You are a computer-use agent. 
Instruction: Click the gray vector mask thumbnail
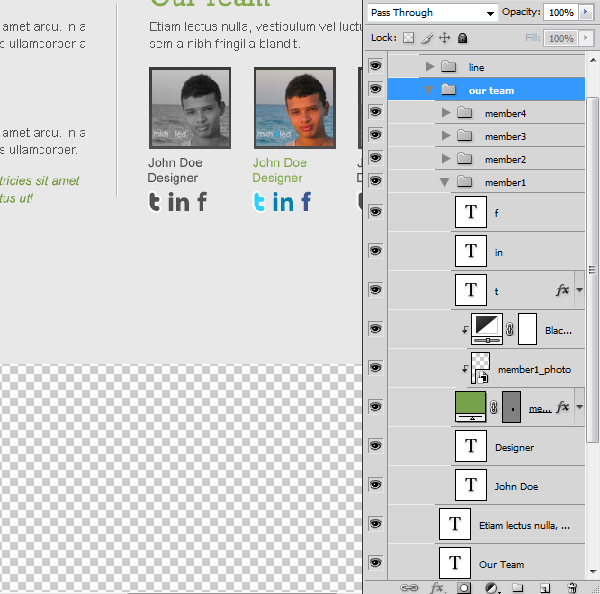(x=511, y=407)
